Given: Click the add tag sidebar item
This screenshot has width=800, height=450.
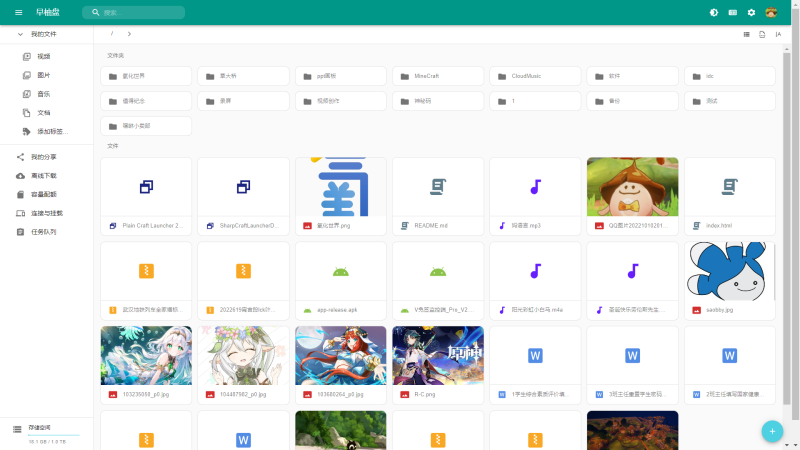Looking at the screenshot, I should [46, 132].
